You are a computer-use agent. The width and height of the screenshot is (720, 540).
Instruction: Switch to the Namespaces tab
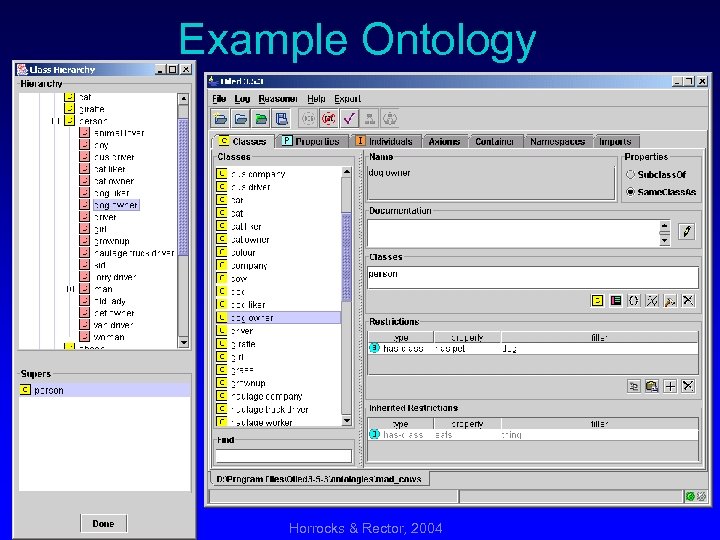click(558, 141)
